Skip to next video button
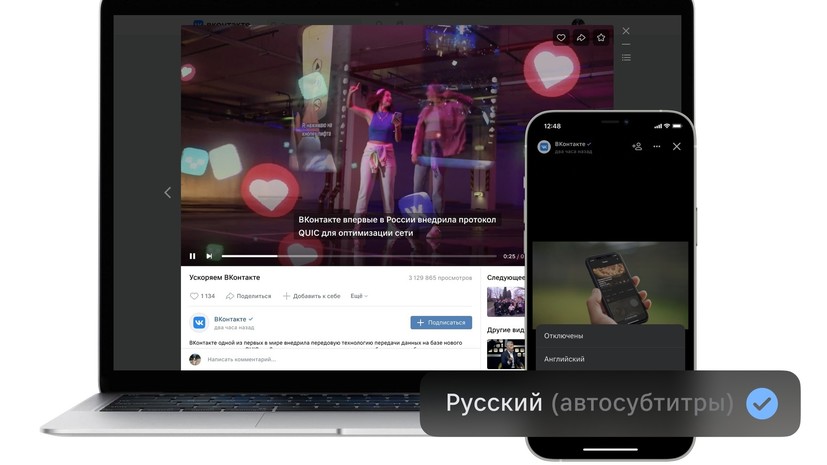This screenshot has width=827, height=465. [x=209, y=256]
